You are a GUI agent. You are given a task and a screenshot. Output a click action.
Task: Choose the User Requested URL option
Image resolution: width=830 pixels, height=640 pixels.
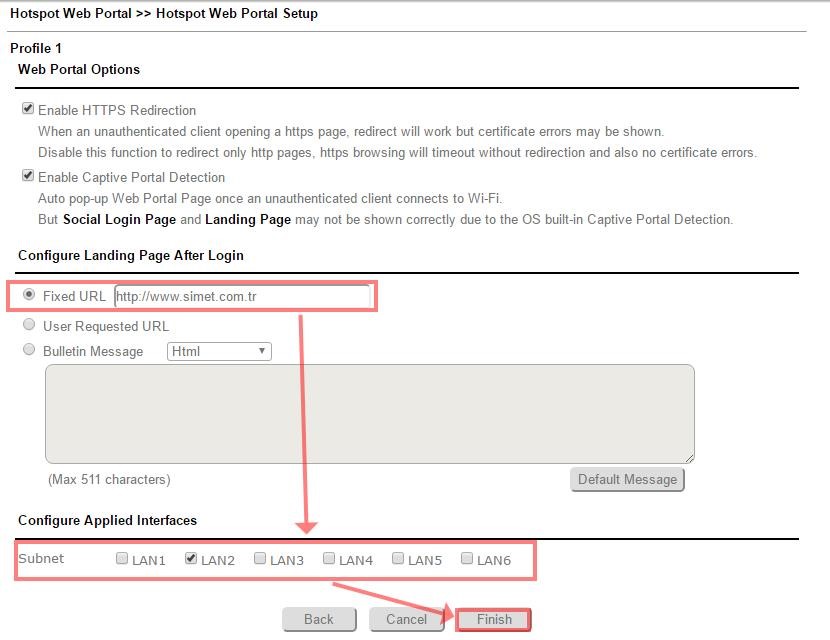pyautogui.click(x=29, y=325)
